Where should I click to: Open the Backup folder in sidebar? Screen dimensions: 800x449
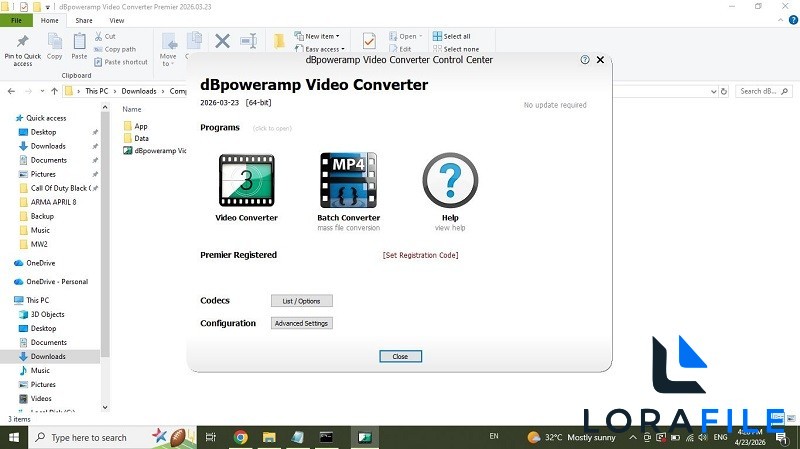42,216
